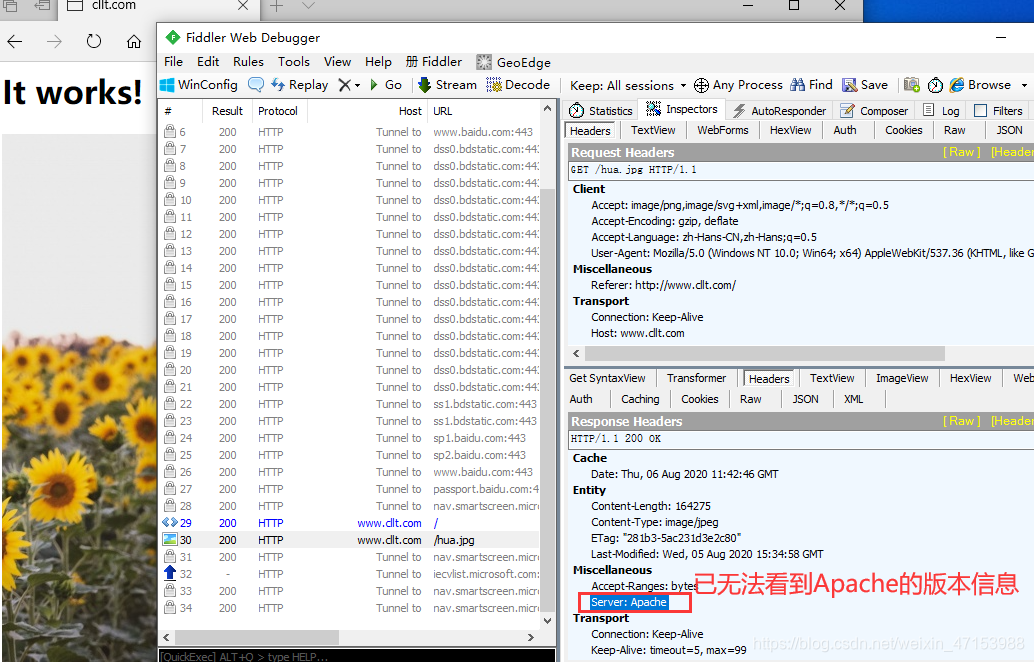Select response XML tab
Image resolution: width=1034 pixels, height=662 pixels.
tap(853, 399)
